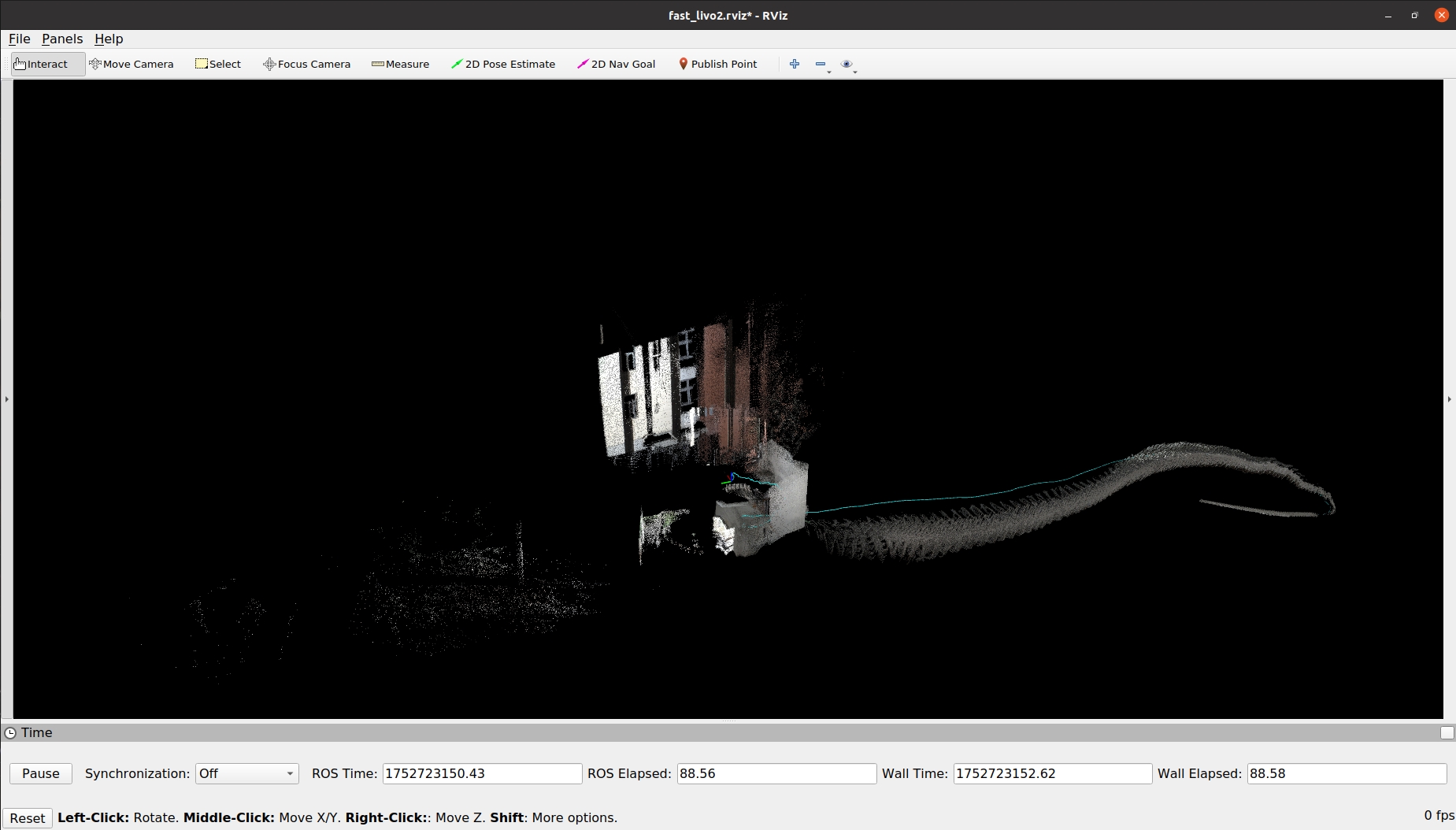Image resolution: width=1456 pixels, height=830 pixels.
Task: Open the eye icon tool-options dropdown
Action: pyautogui.click(x=848, y=65)
